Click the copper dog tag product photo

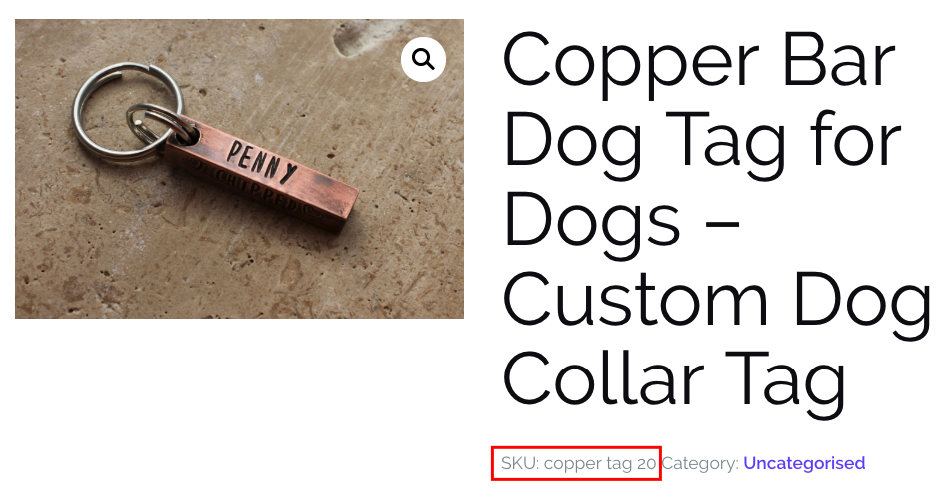click(240, 169)
